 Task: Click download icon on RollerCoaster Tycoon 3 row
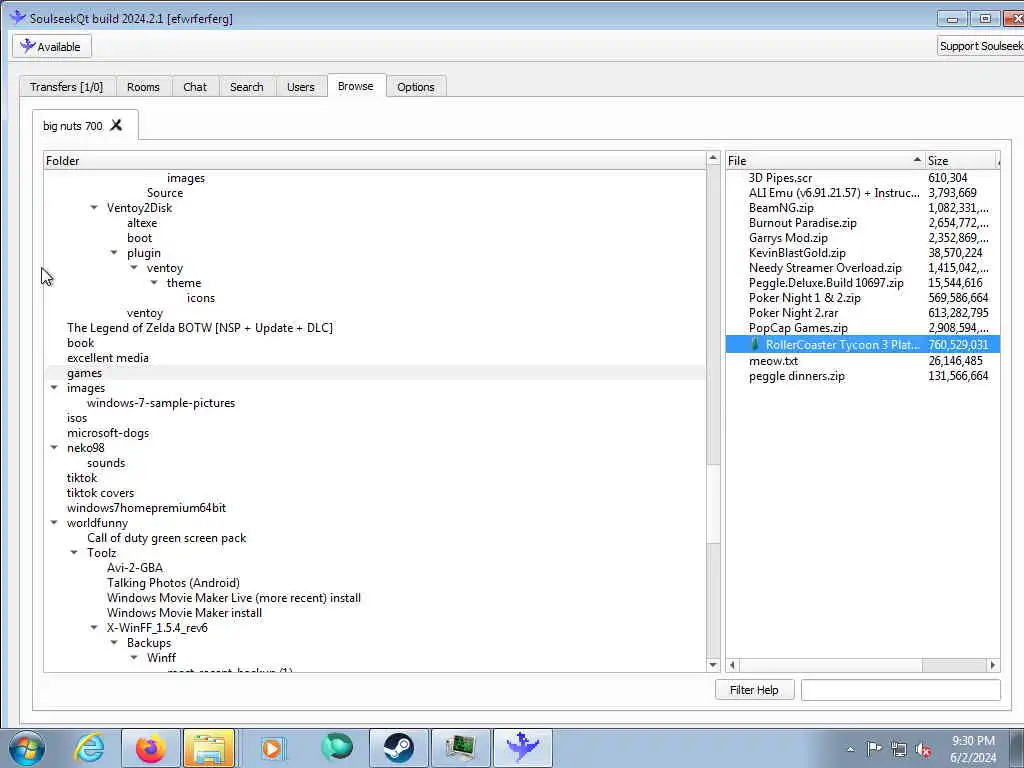click(755, 344)
